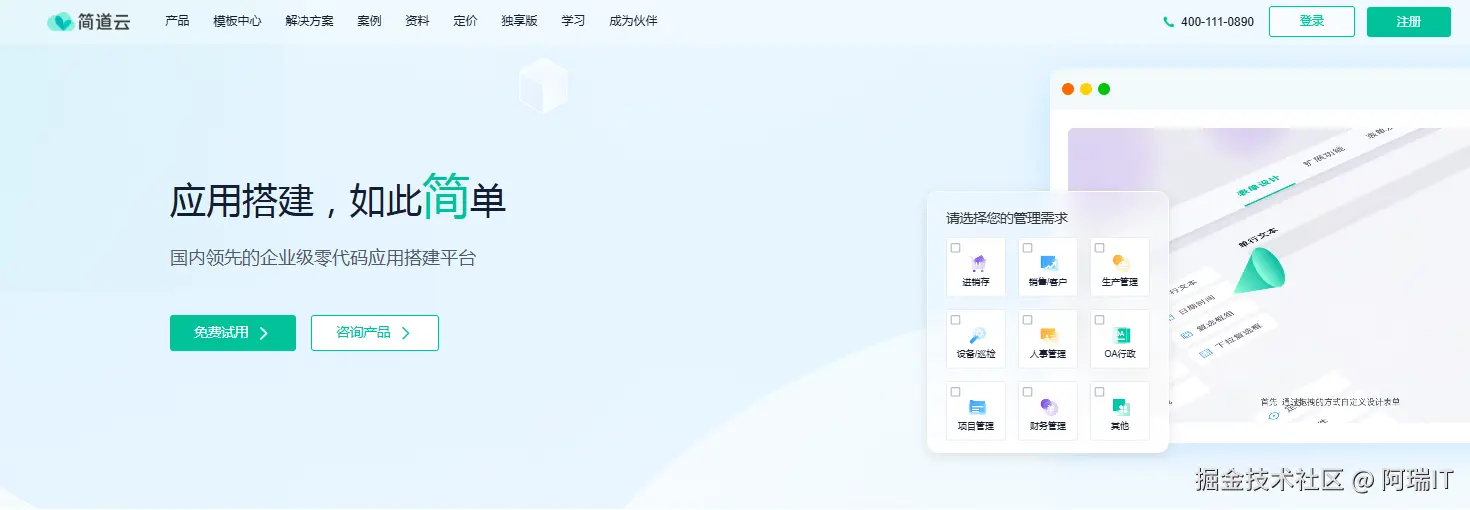
Task: Click the red dot in the mock window
Action: [1068, 89]
